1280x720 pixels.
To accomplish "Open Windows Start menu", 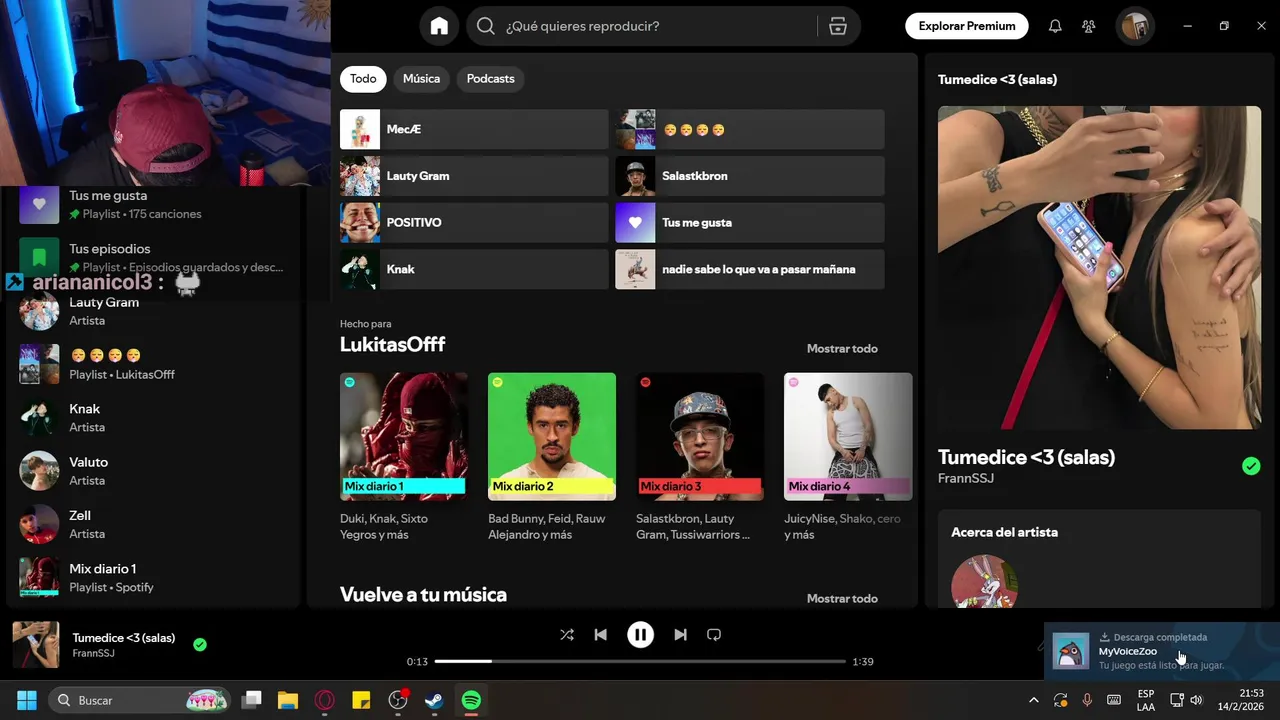I will (27, 700).
